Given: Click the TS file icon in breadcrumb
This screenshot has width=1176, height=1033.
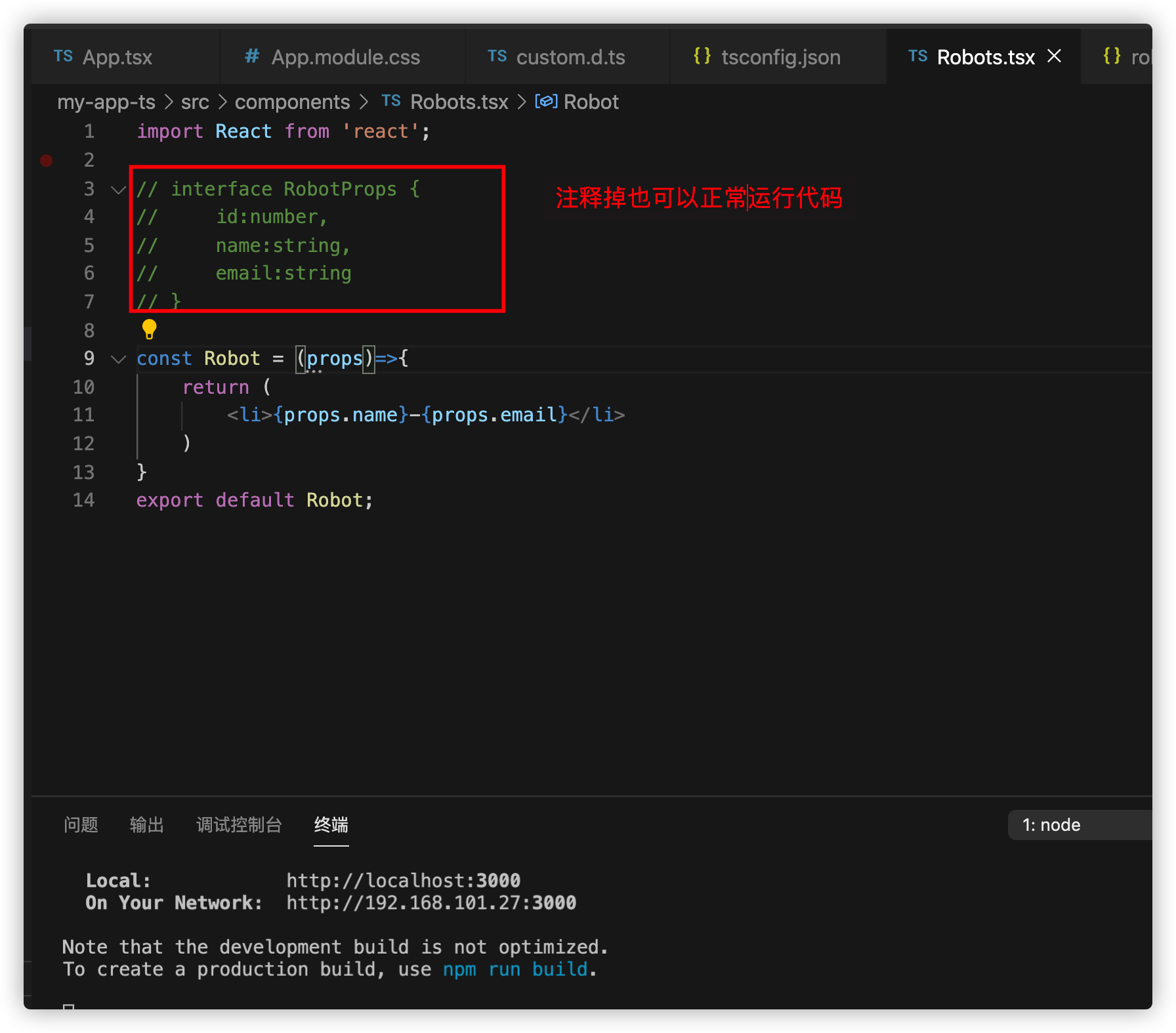Looking at the screenshot, I should click(391, 101).
